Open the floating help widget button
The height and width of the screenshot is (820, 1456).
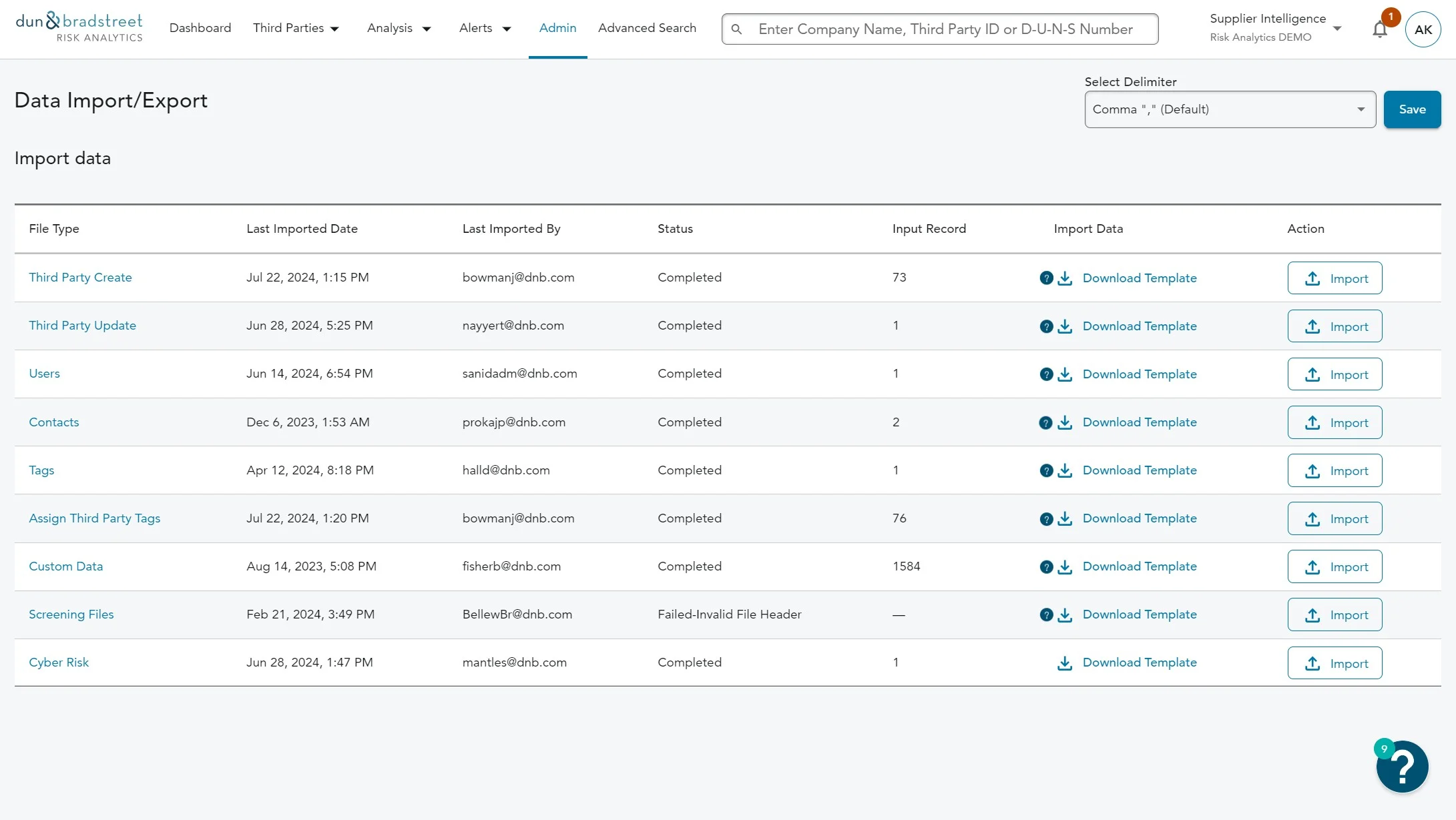click(x=1402, y=767)
